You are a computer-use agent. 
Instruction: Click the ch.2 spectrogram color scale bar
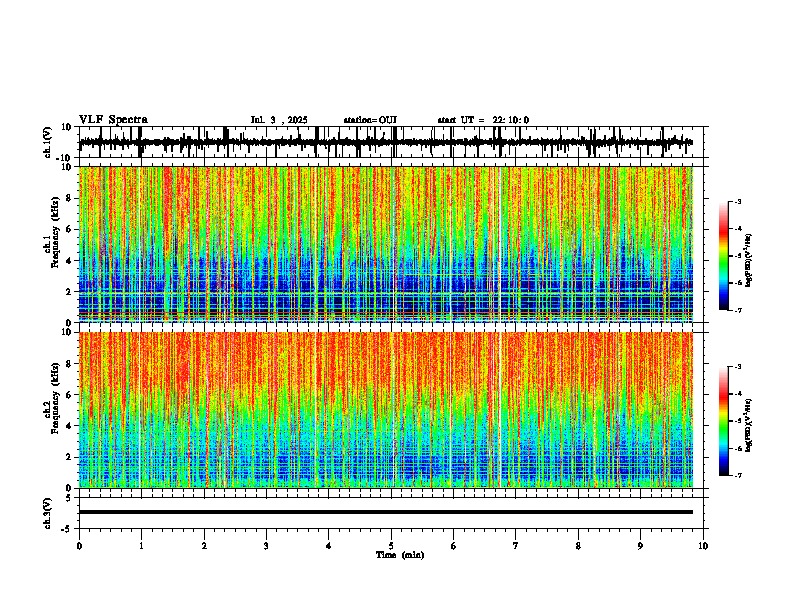(724, 421)
